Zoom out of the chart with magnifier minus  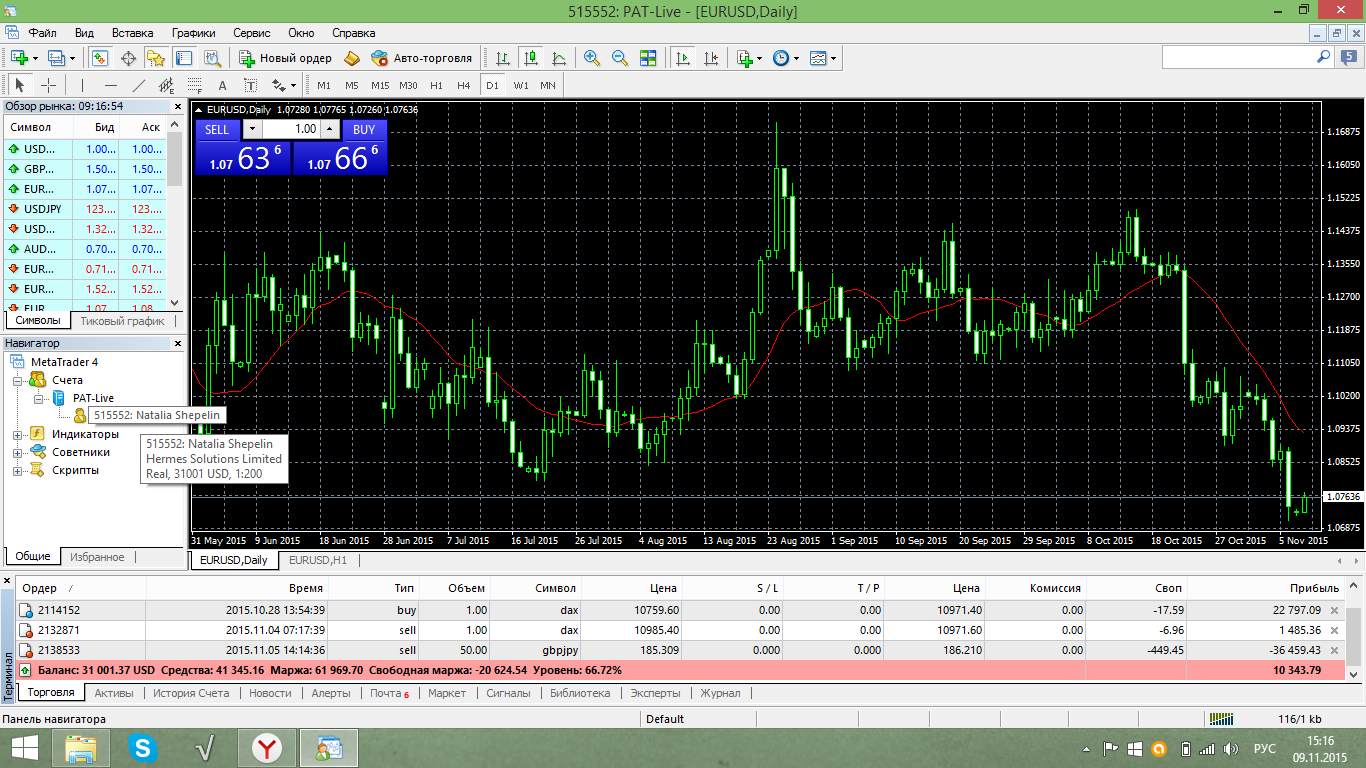pyautogui.click(x=620, y=58)
